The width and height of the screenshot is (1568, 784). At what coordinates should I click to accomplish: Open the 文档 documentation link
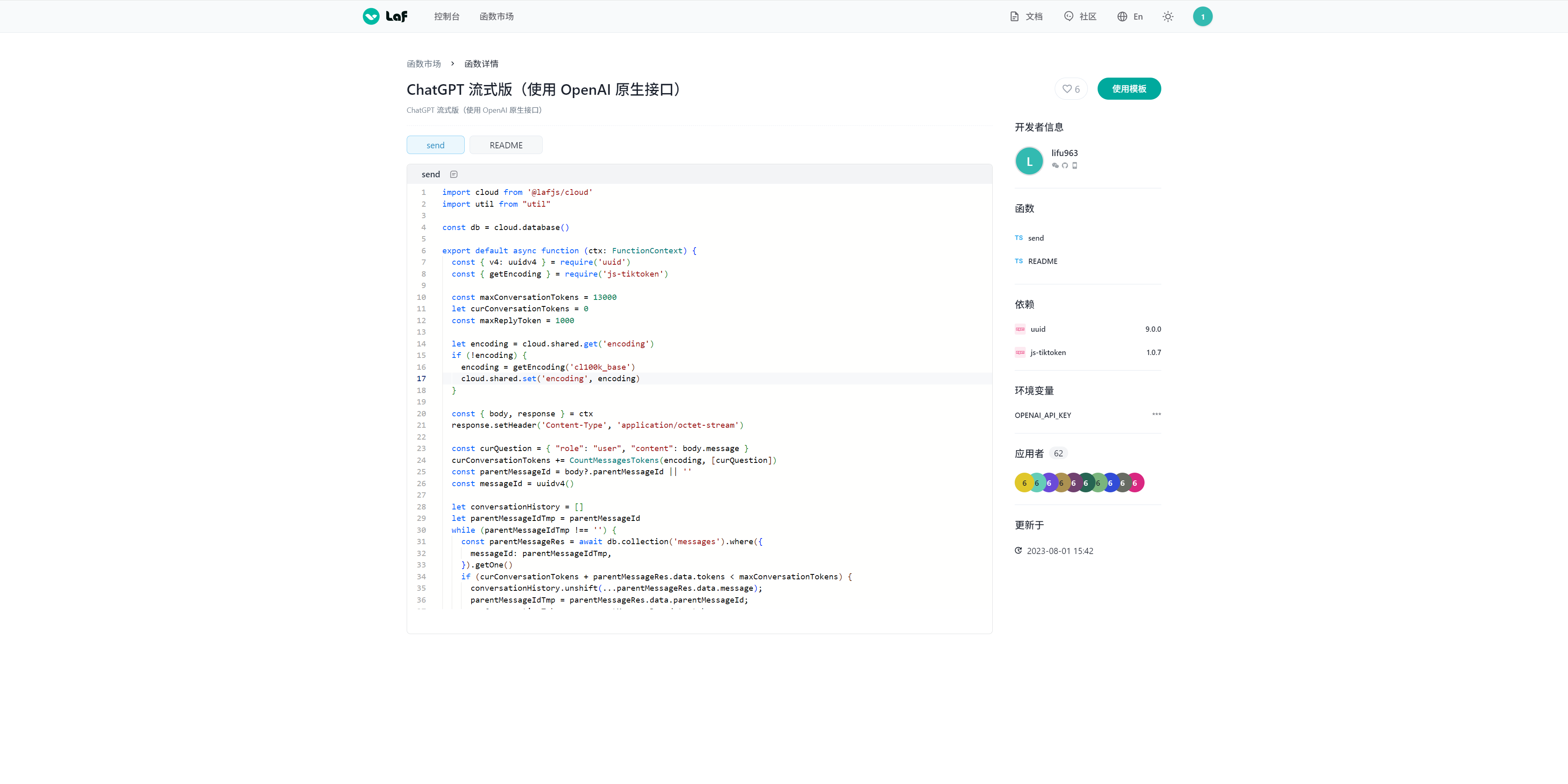point(1026,16)
